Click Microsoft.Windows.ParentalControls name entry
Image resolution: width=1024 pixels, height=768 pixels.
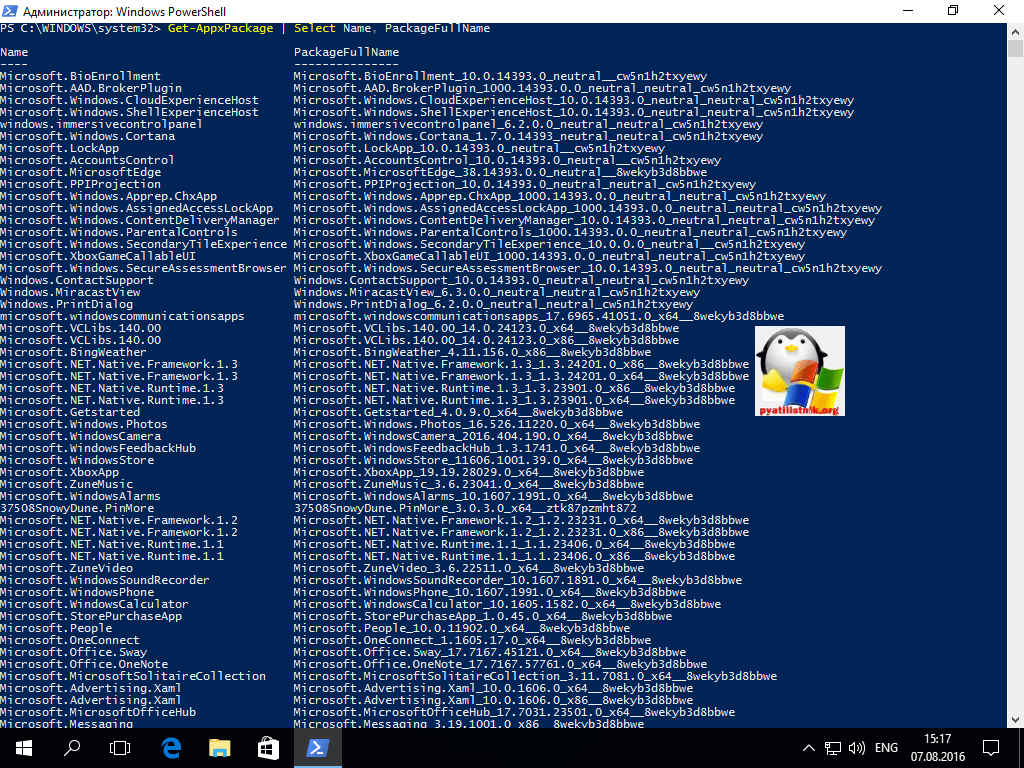point(119,232)
